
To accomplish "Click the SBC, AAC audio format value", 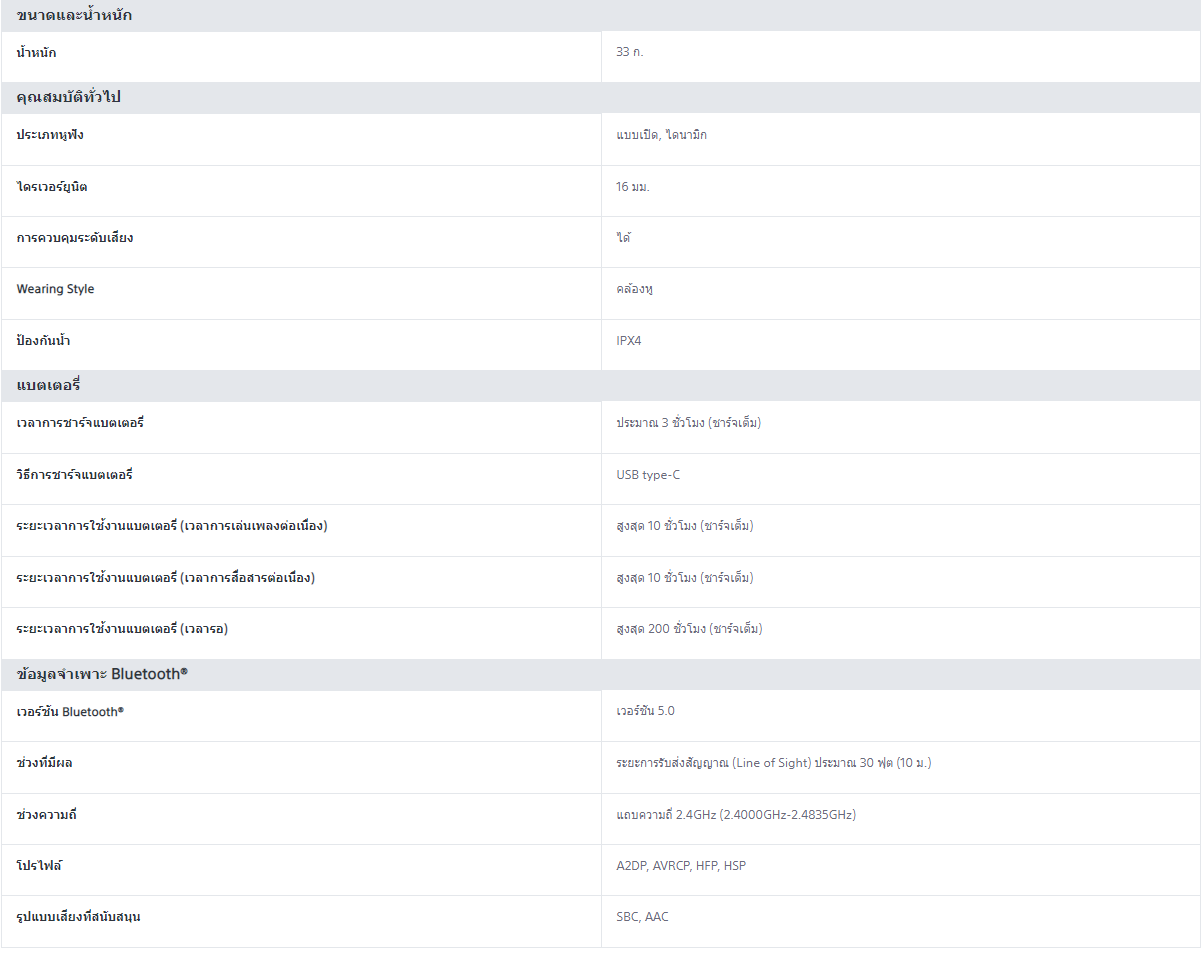I will (x=642, y=917).
